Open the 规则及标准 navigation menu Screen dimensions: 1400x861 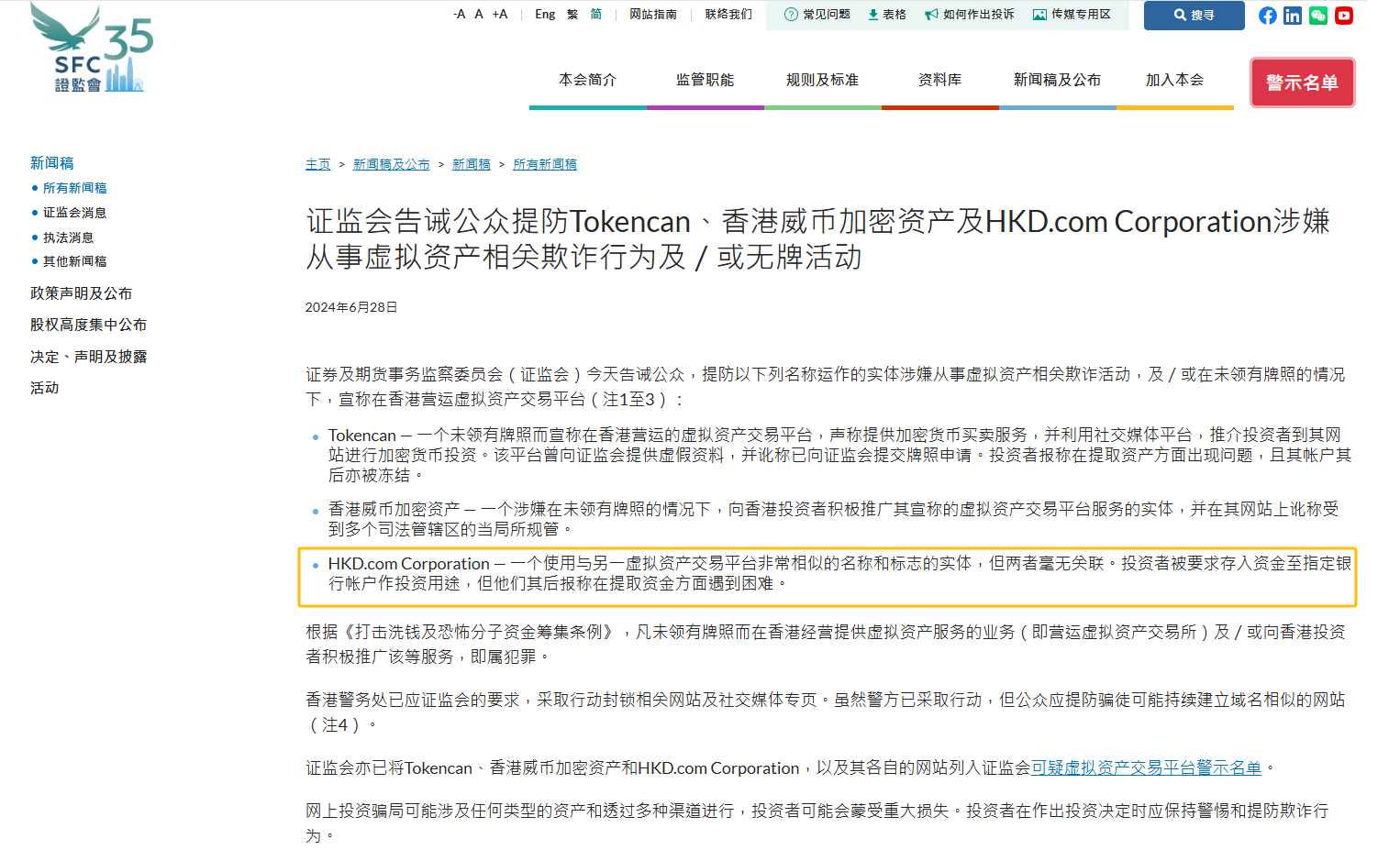pos(822,80)
